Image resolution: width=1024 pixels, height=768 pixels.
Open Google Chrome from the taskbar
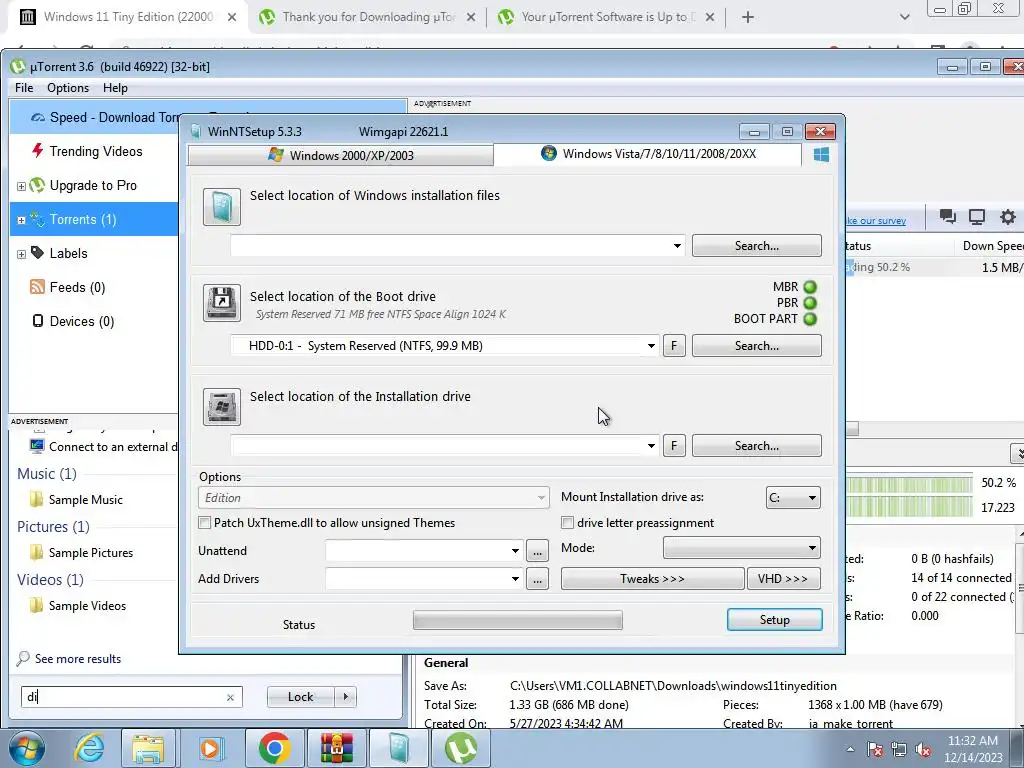pos(274,748)
